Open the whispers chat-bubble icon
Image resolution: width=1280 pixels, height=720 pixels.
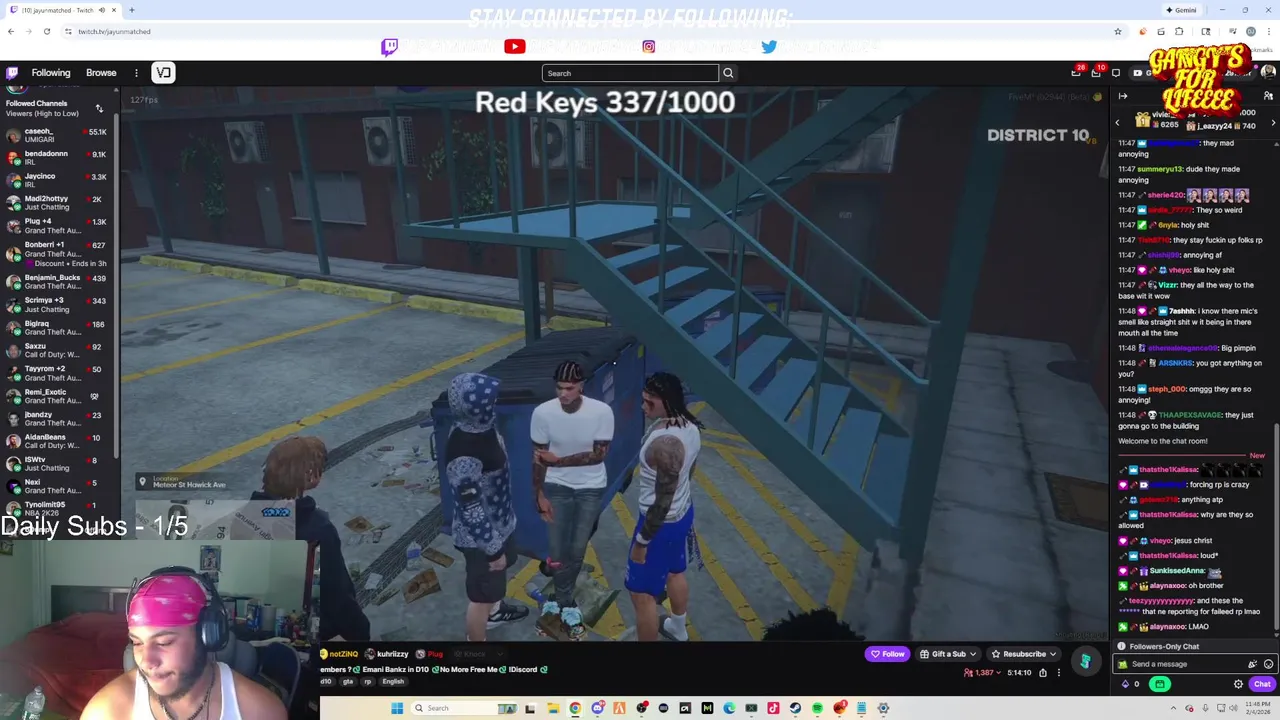(1116, 73)
